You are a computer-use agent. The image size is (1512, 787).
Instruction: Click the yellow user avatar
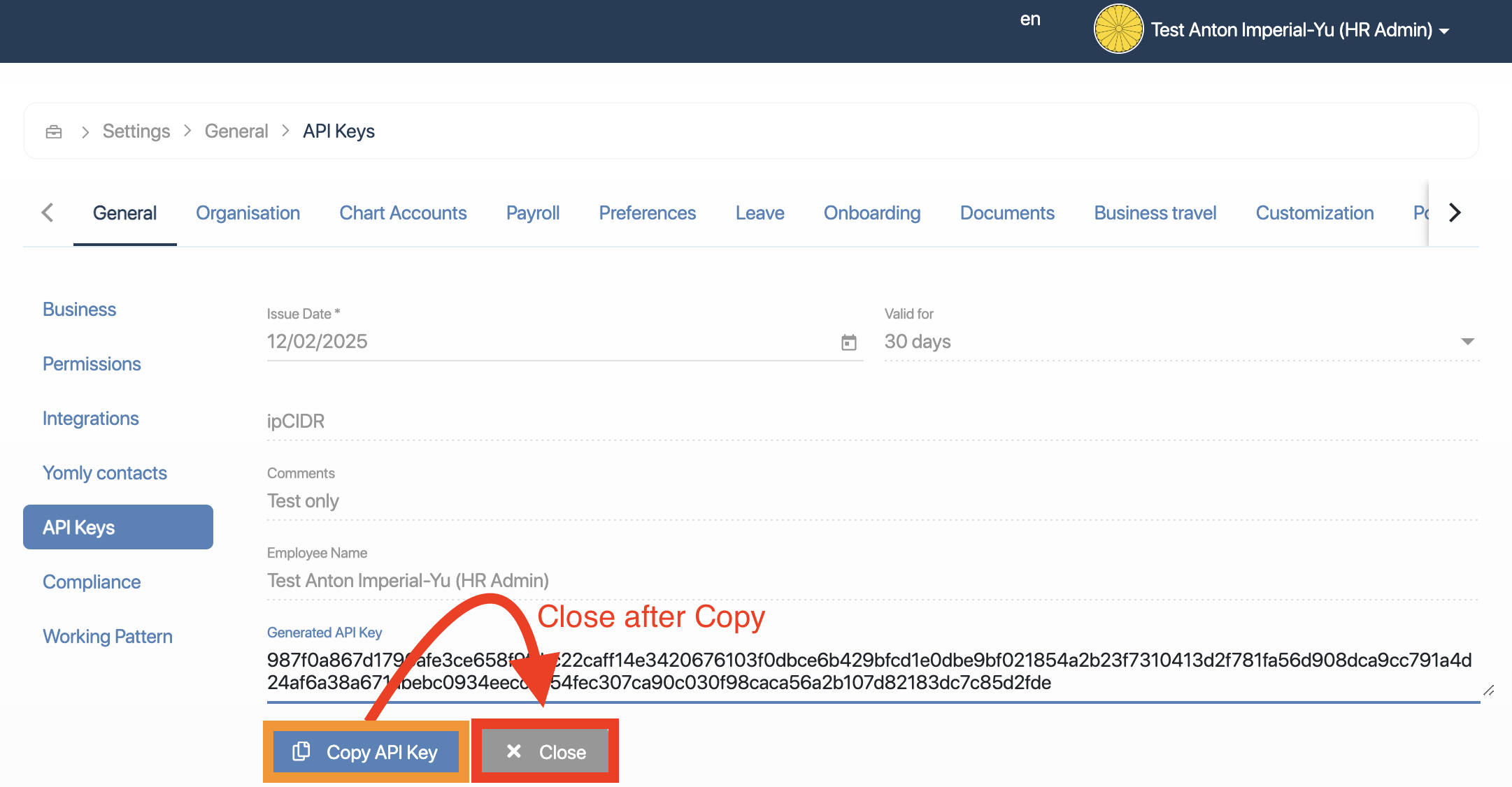[1118, 29]
